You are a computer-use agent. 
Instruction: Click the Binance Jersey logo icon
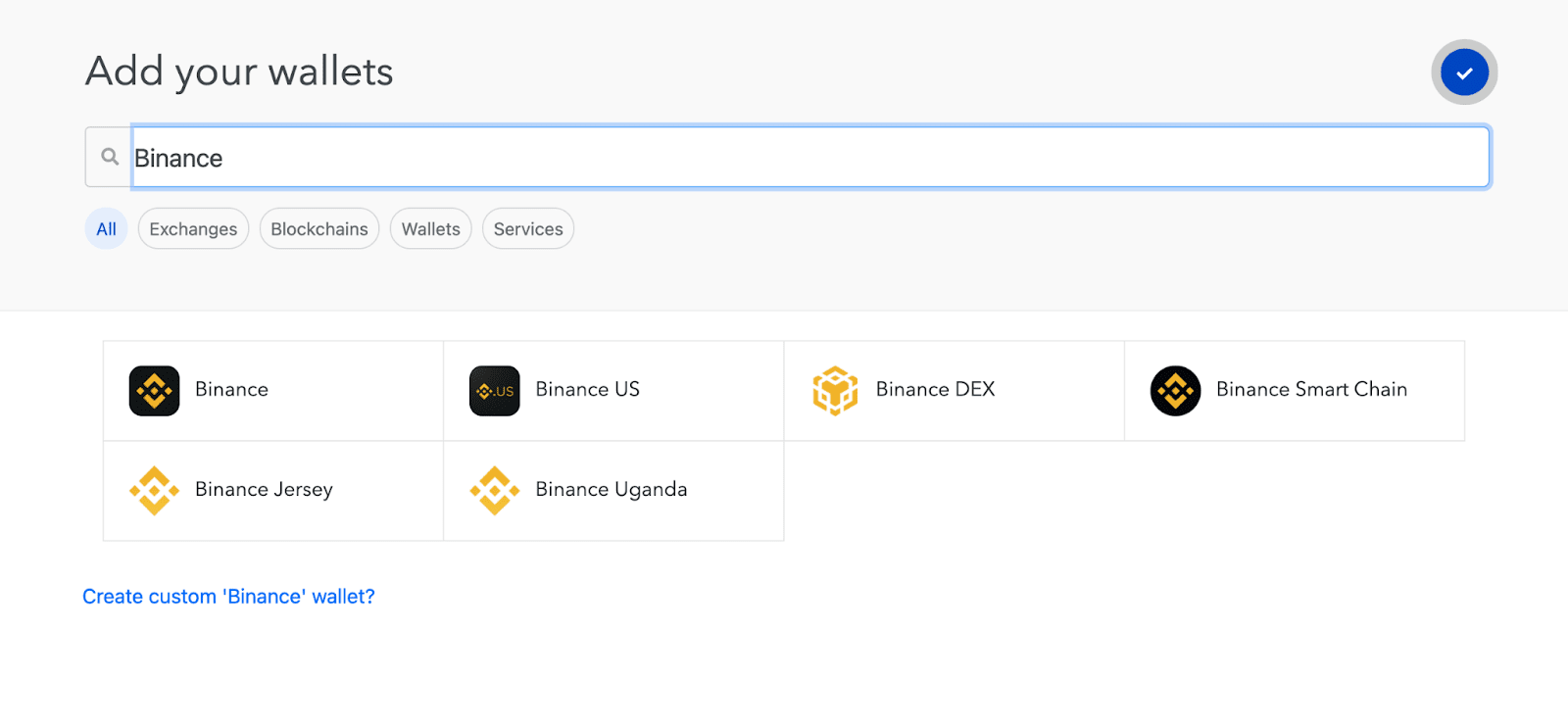154,491
